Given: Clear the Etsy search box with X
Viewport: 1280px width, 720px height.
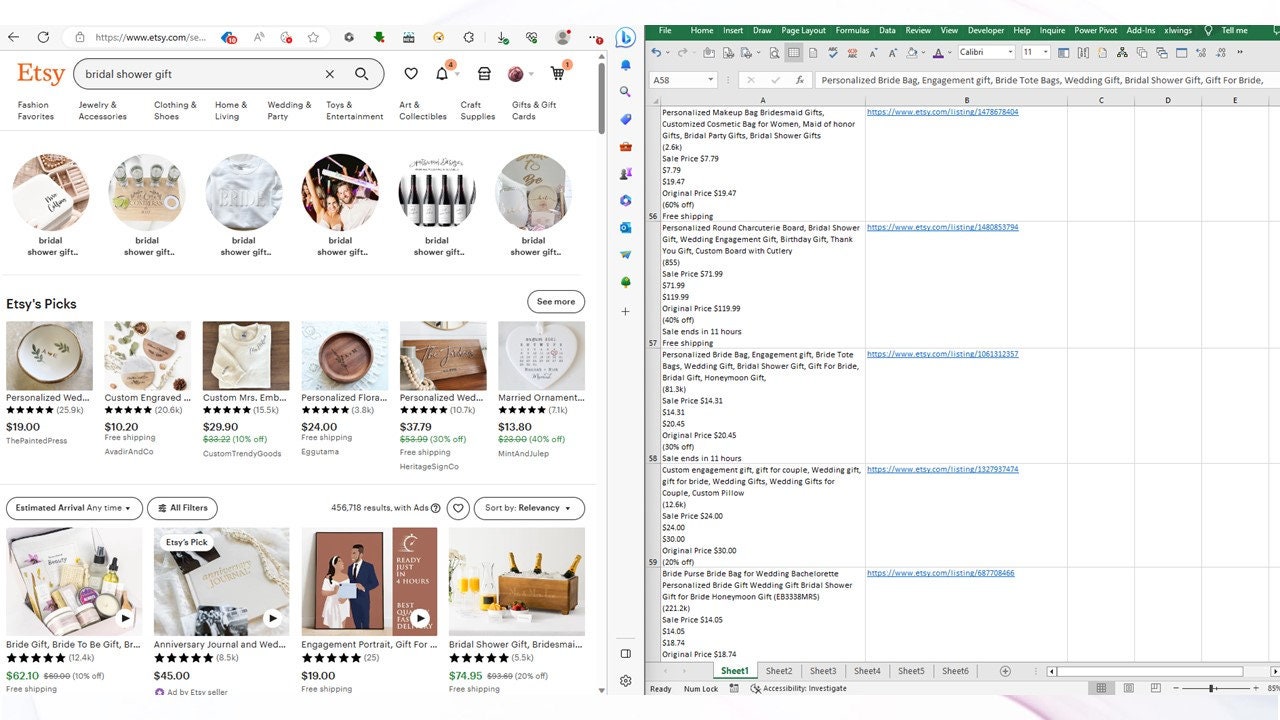Looking at the screenshot, I should (329, 74).
